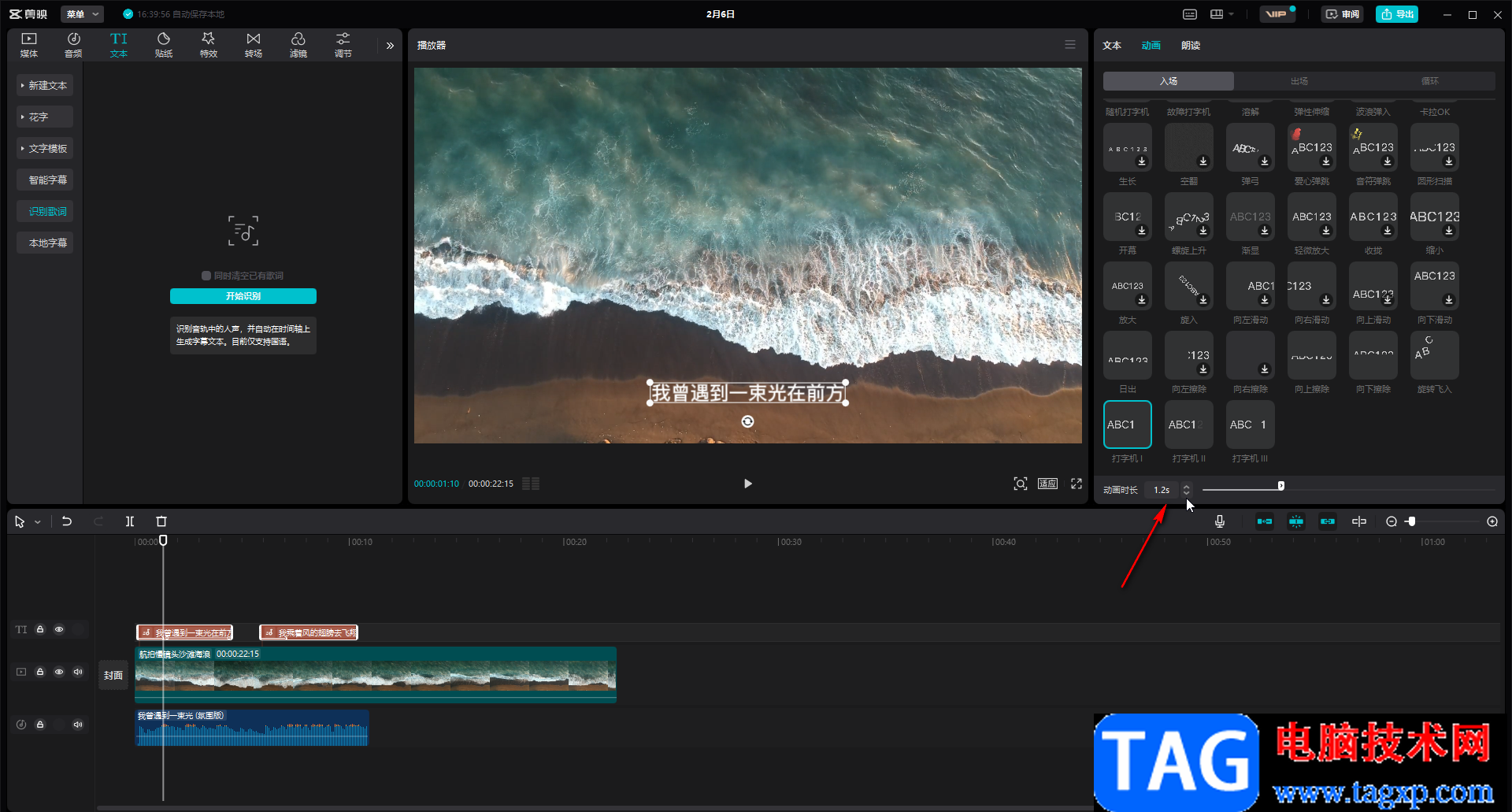Select the 出场 animation tab
This screenshot has width=1512, height=812.
(1299, 81)
